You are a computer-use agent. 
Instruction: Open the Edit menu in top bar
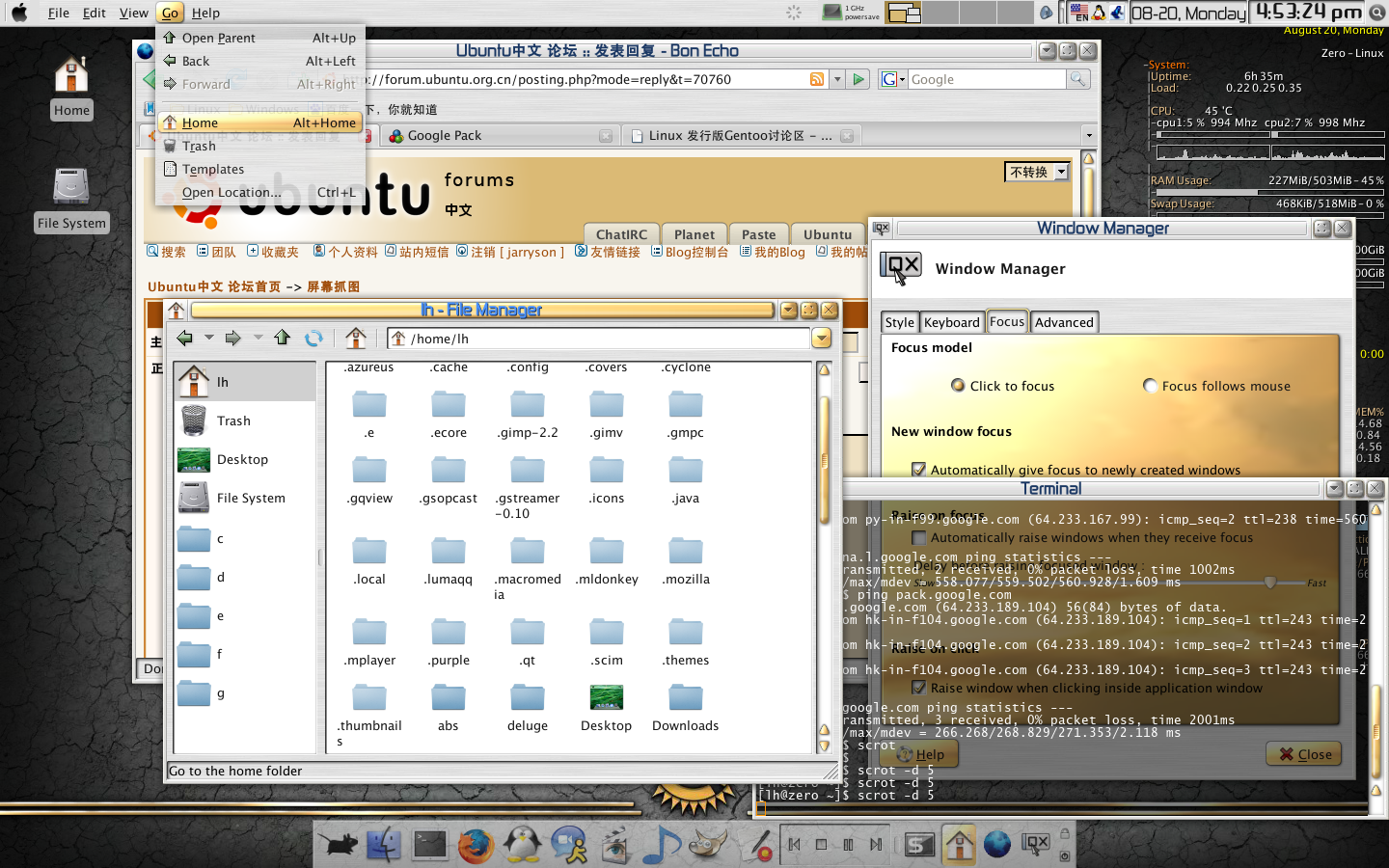(94, 13)
